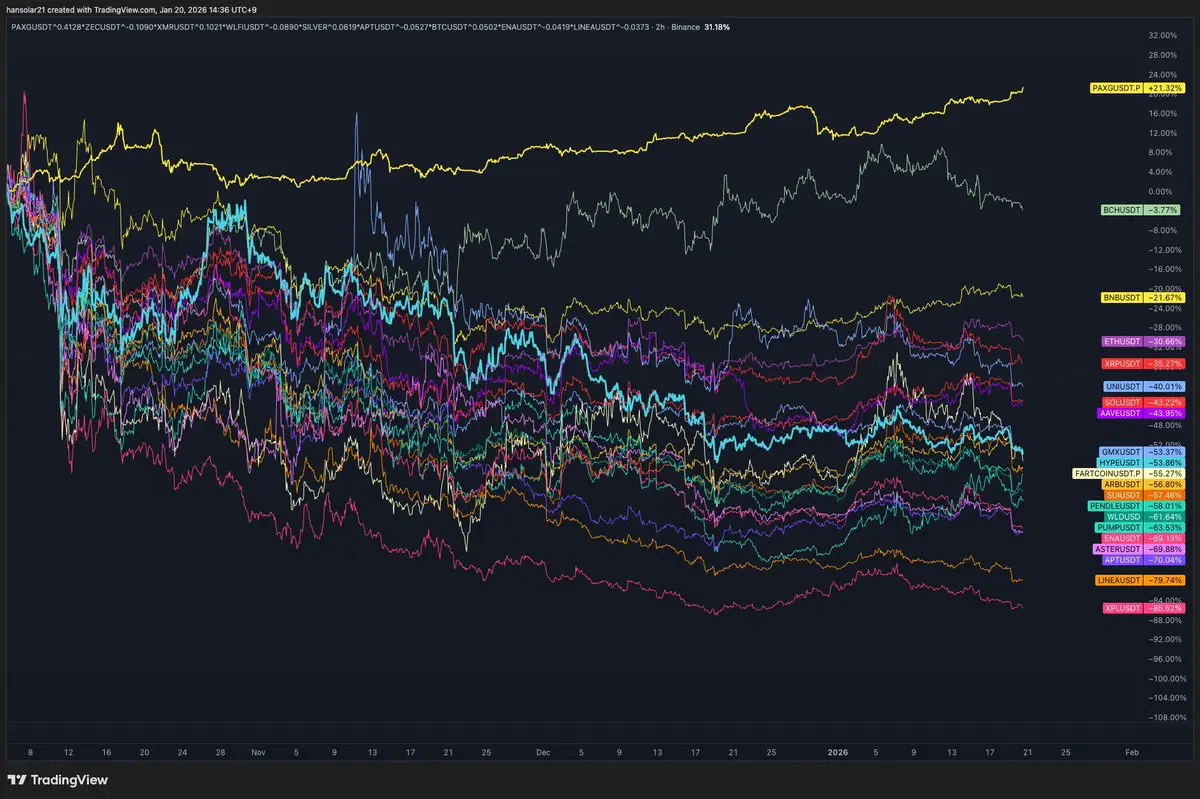Click the 20 date label on time axis
Screen dimensions: 1200x799
click(x=144, y=750)
